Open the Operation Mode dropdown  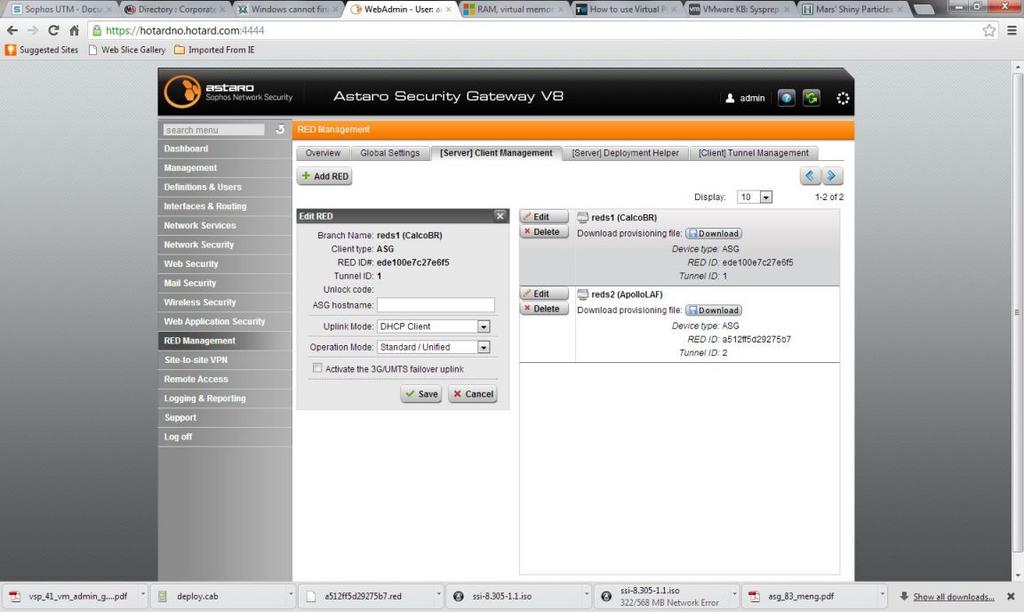point(483,347)
